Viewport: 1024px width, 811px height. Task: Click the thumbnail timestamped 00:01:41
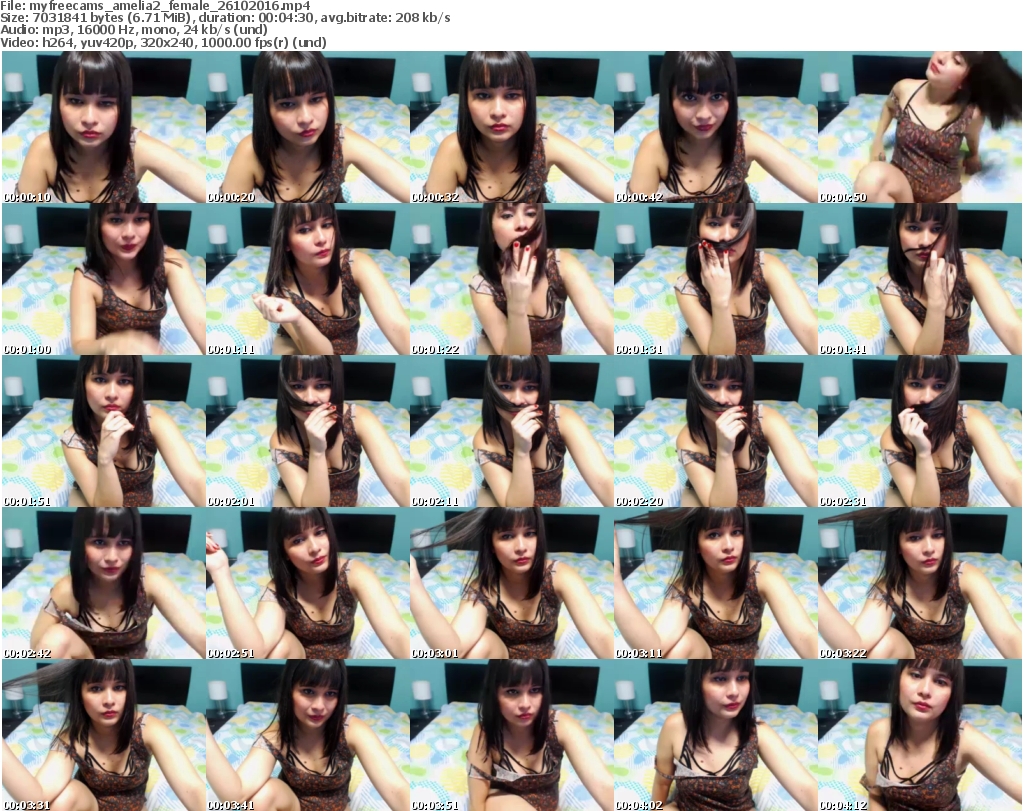919,279
